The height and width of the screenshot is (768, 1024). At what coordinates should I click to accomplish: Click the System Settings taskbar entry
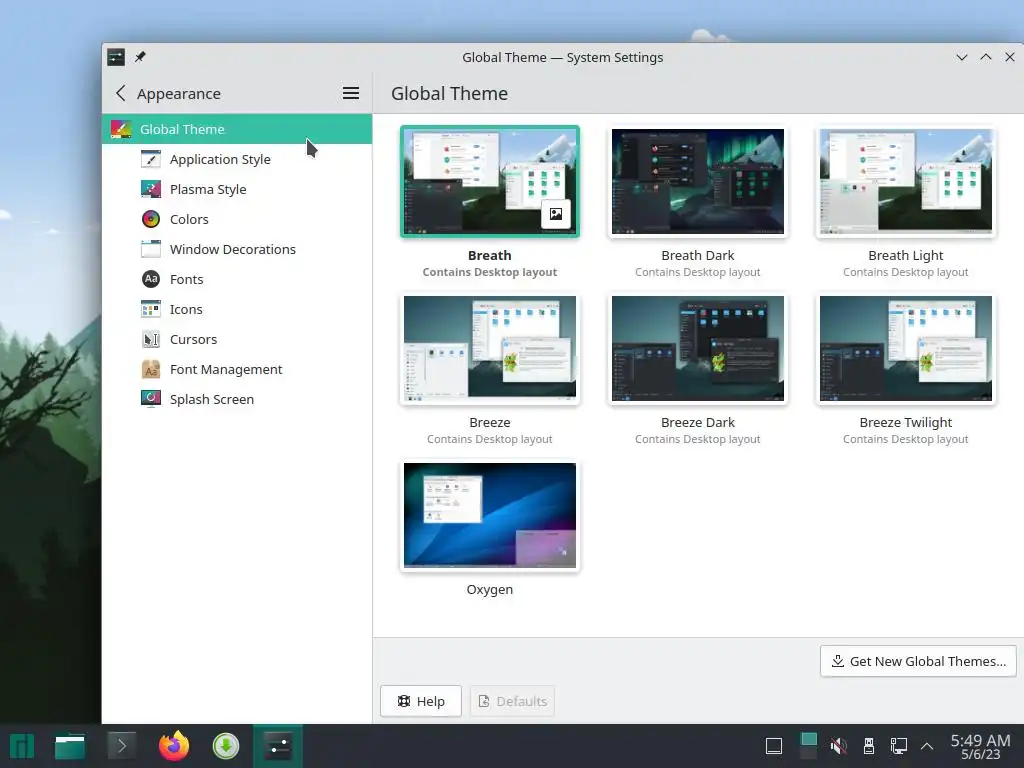[278, 746]
